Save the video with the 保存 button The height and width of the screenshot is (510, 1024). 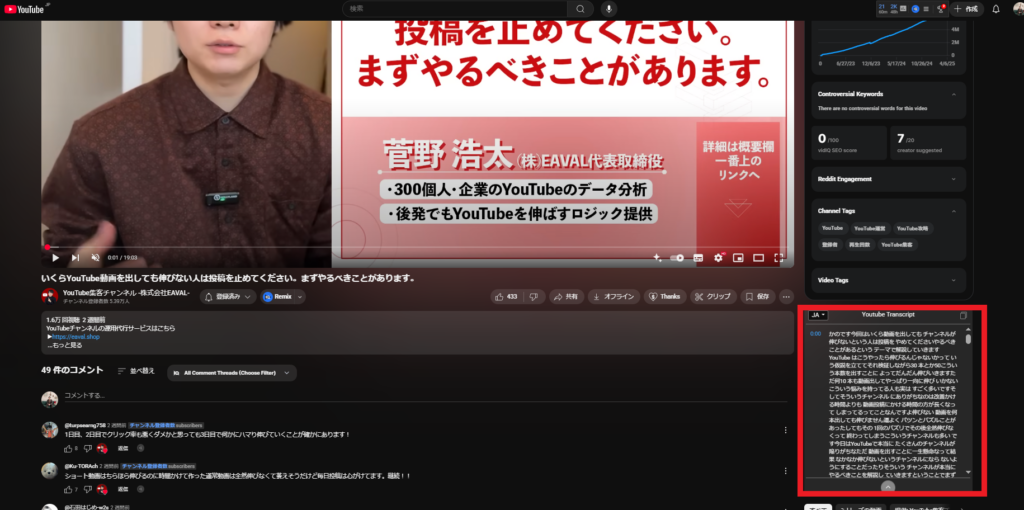[x=758, y=296]
